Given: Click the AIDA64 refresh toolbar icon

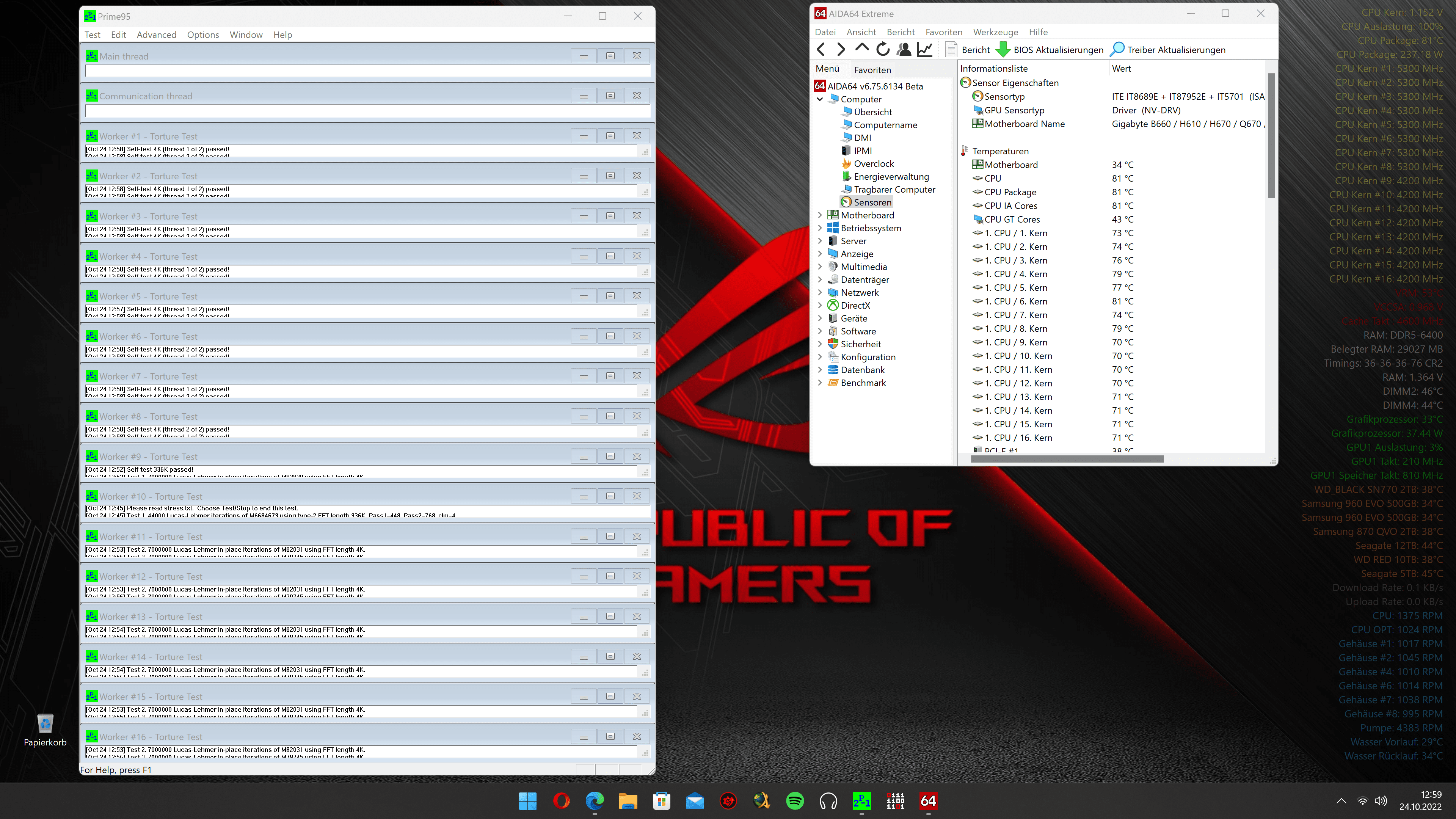Looking at the screenshot, I should click(882, 50).
